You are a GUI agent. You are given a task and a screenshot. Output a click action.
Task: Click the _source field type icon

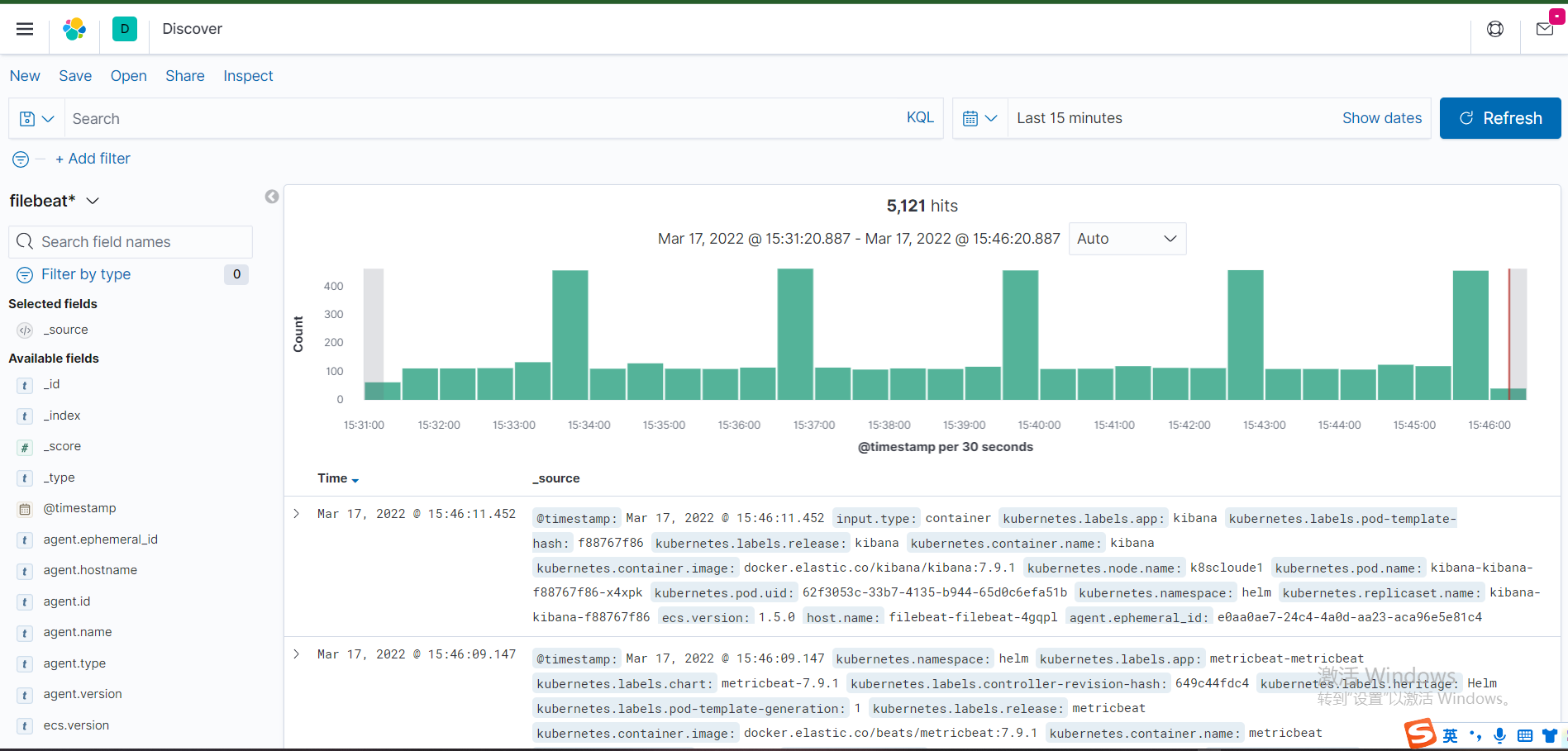pos(26,330)
